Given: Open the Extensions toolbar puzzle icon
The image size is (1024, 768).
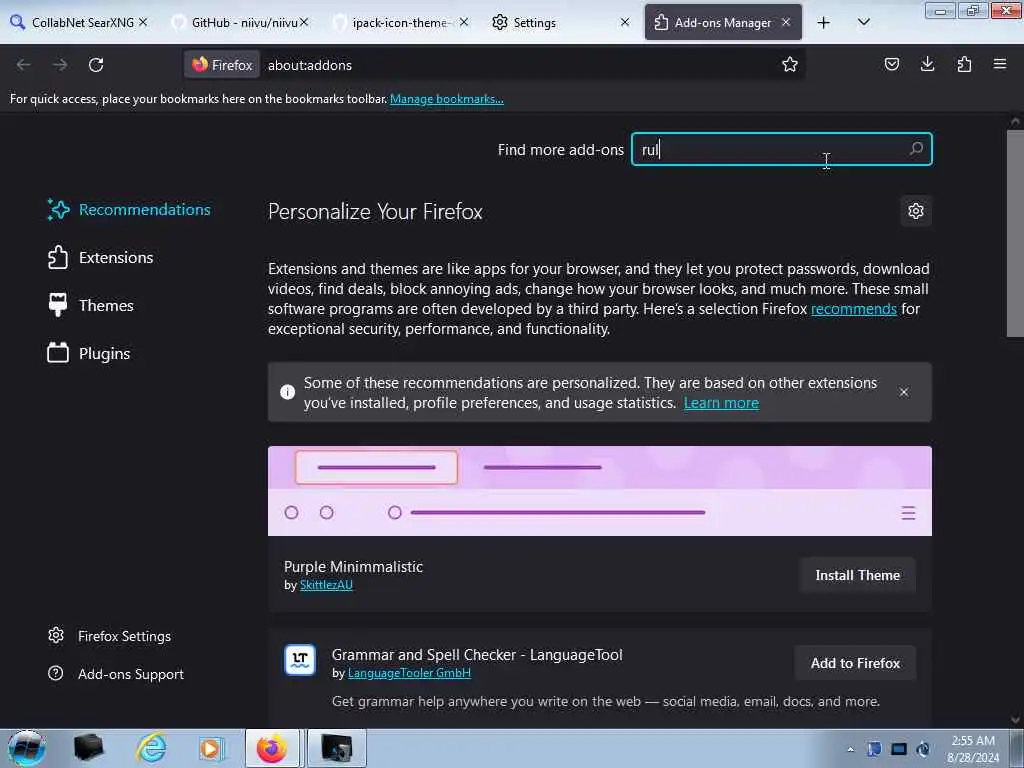Looking at the screenshot, I should pyautogui.click(x=964, y=64).
